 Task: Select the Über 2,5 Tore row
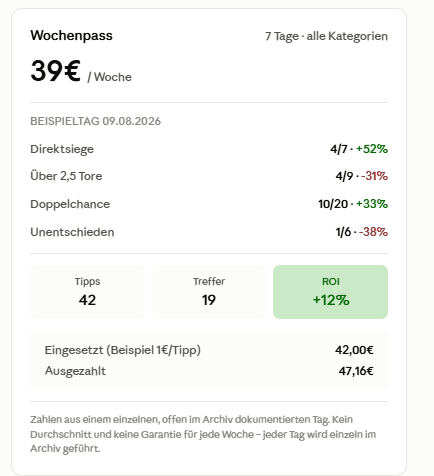209,176
